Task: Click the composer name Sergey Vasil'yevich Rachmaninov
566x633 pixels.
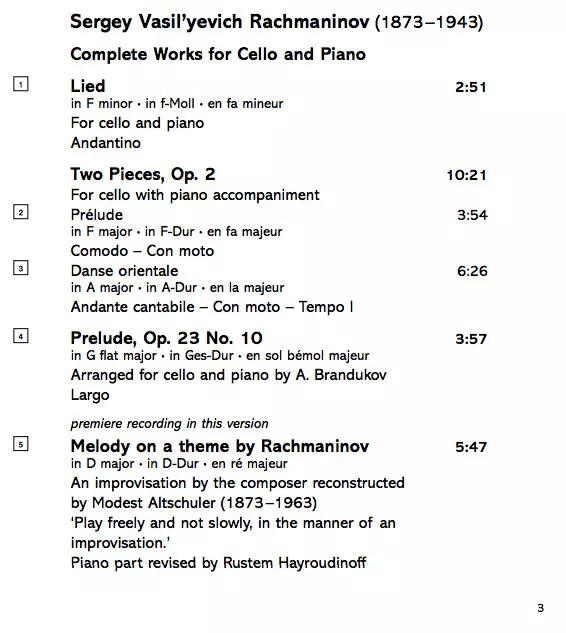Action: click(220, 22)
